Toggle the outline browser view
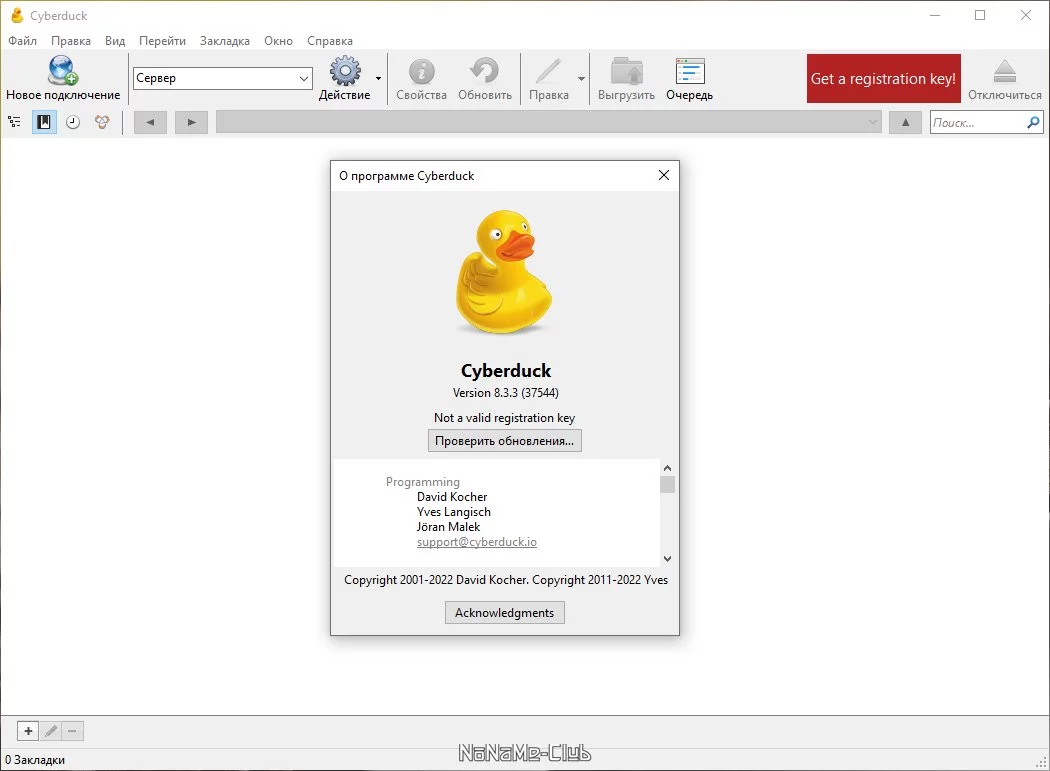This screenshot has height=771, width=1050. pyautogui.click(x=14, y=122)
